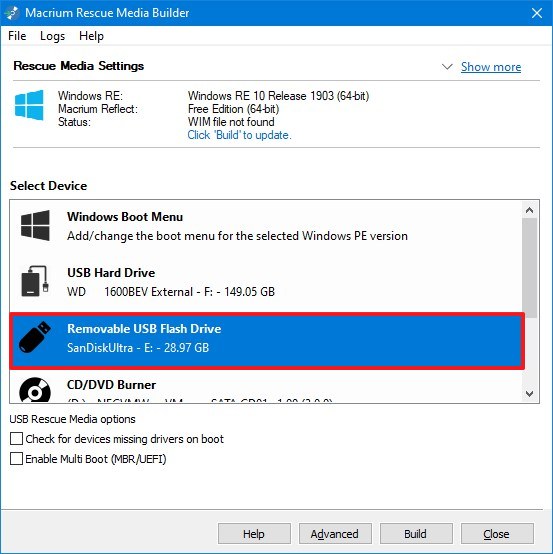The image size is (553, 554).
Task: Click the Windows Boot Menu logo icon
Action: 35,225
